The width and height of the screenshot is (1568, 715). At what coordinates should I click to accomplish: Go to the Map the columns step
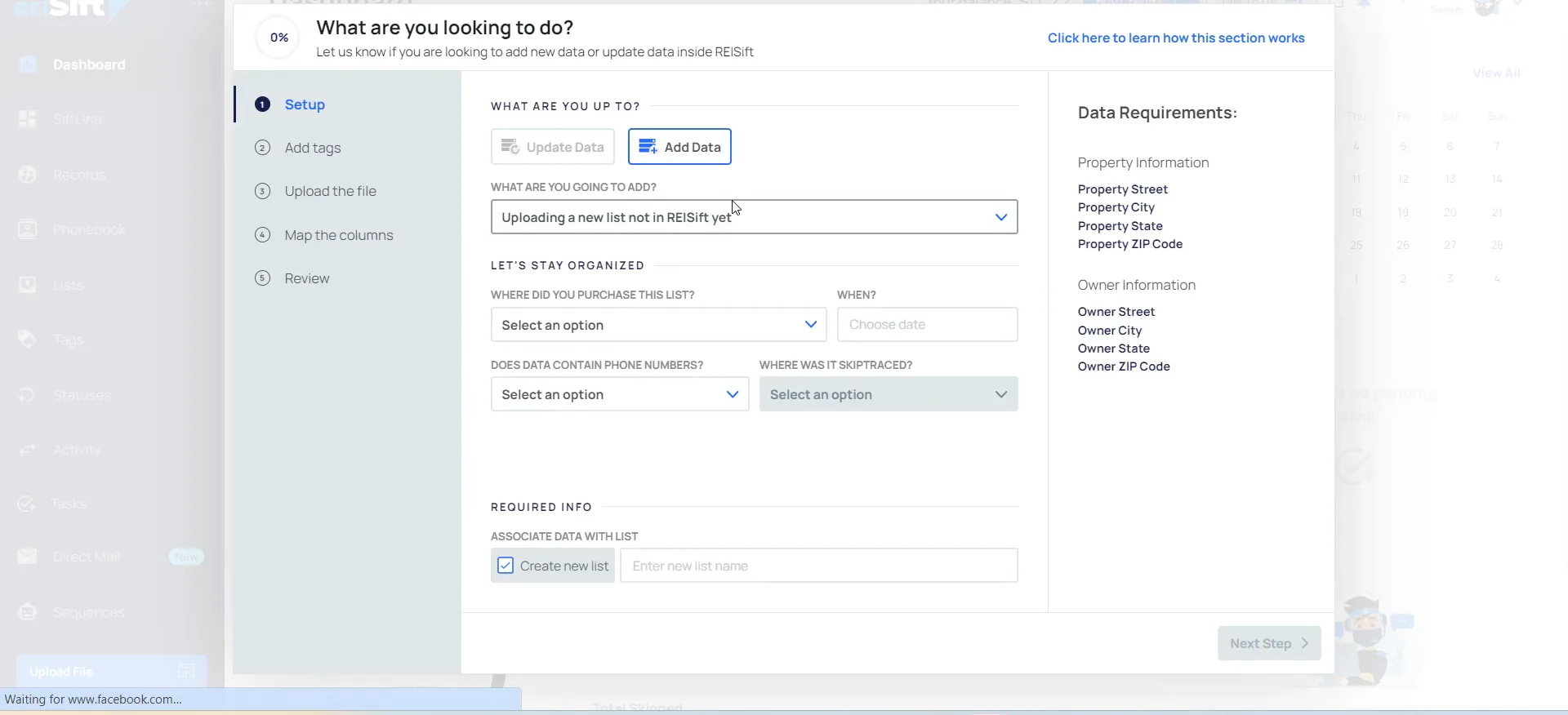339,235
